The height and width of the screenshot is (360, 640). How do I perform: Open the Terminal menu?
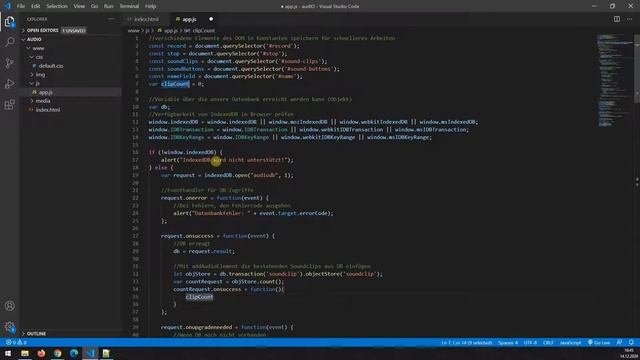click(129, 6)
